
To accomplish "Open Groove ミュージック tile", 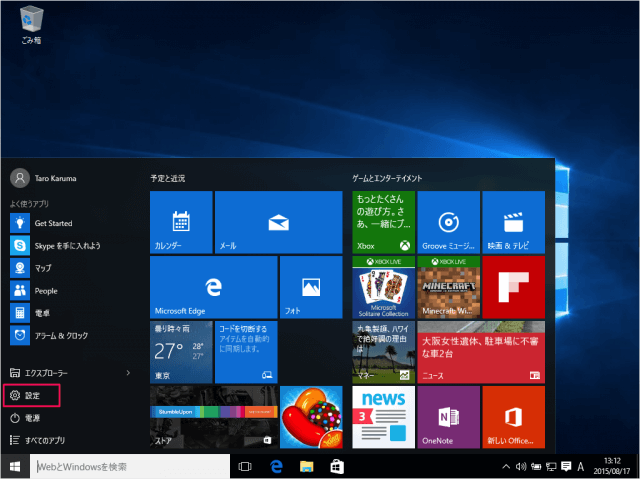I will [449, 222].
